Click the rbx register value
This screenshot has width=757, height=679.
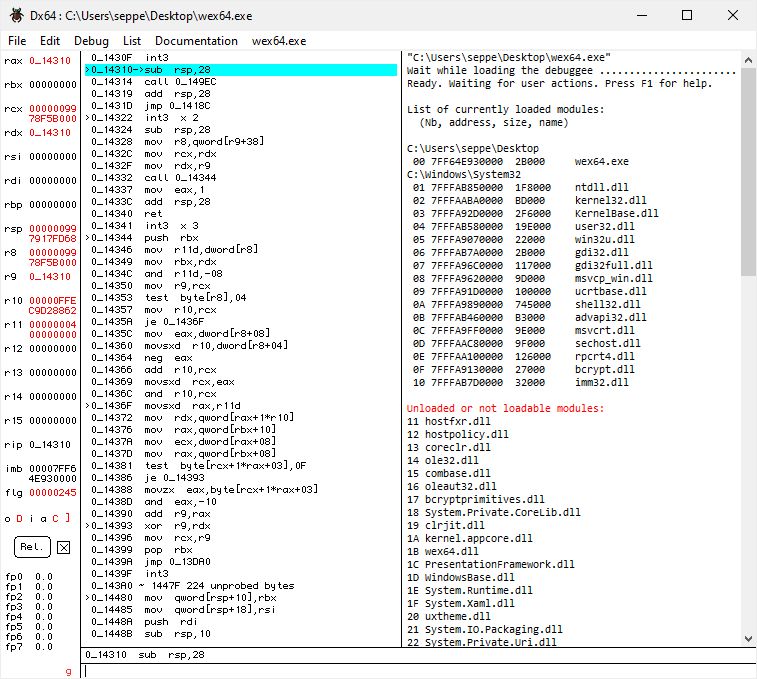tap(53, 85)
